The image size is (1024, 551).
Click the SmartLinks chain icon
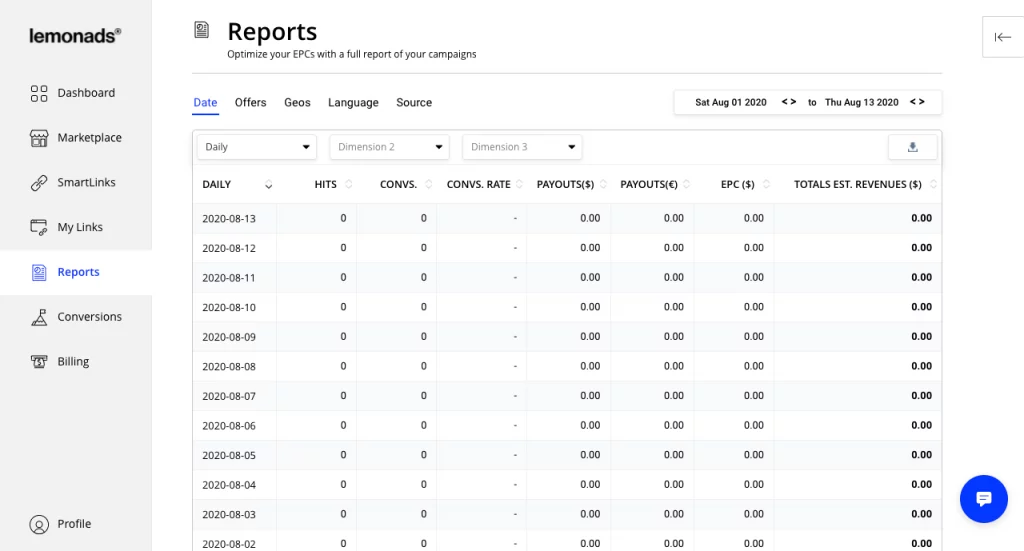(39, 183)
